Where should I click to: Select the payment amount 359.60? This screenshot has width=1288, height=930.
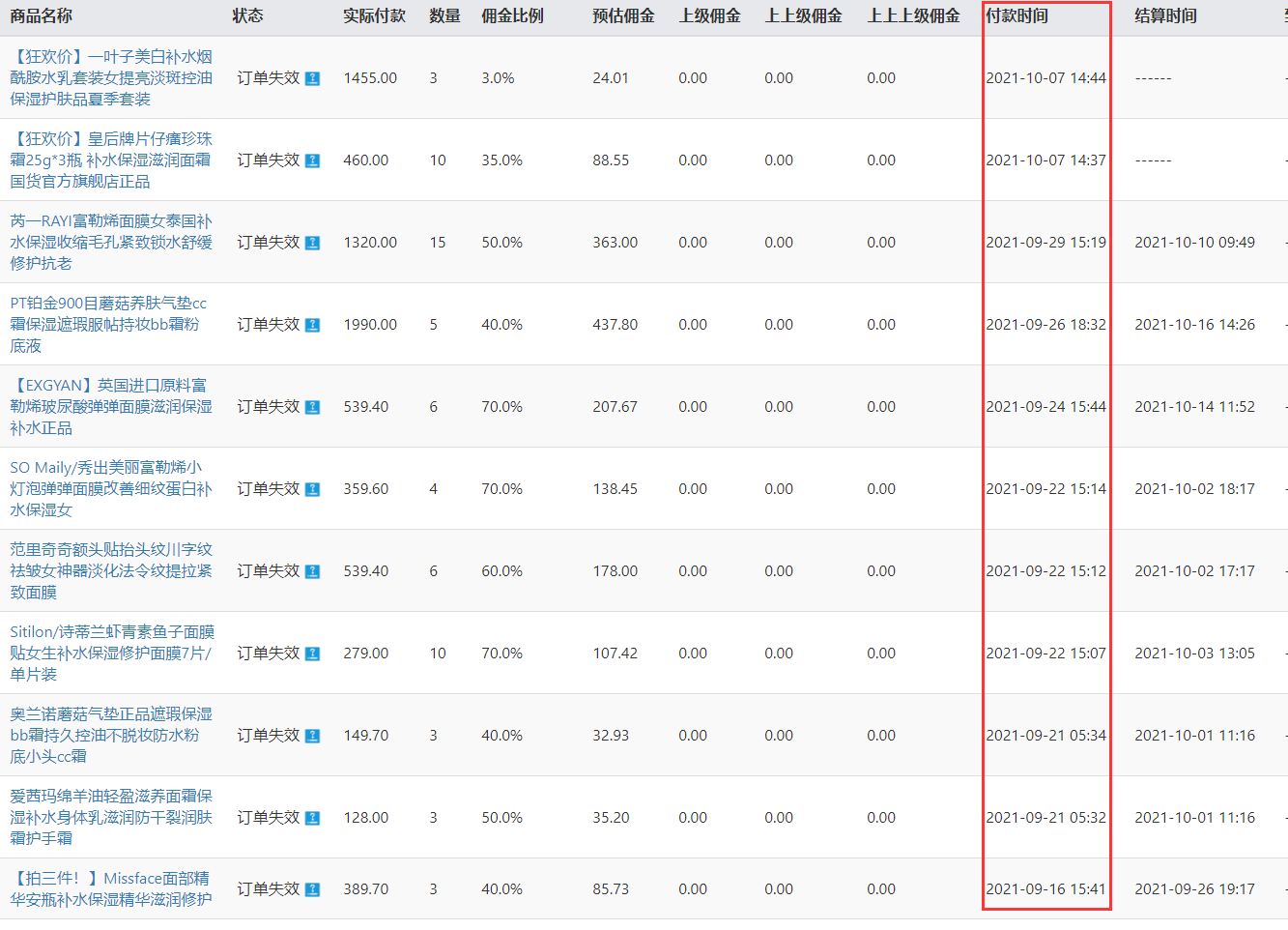366,489
